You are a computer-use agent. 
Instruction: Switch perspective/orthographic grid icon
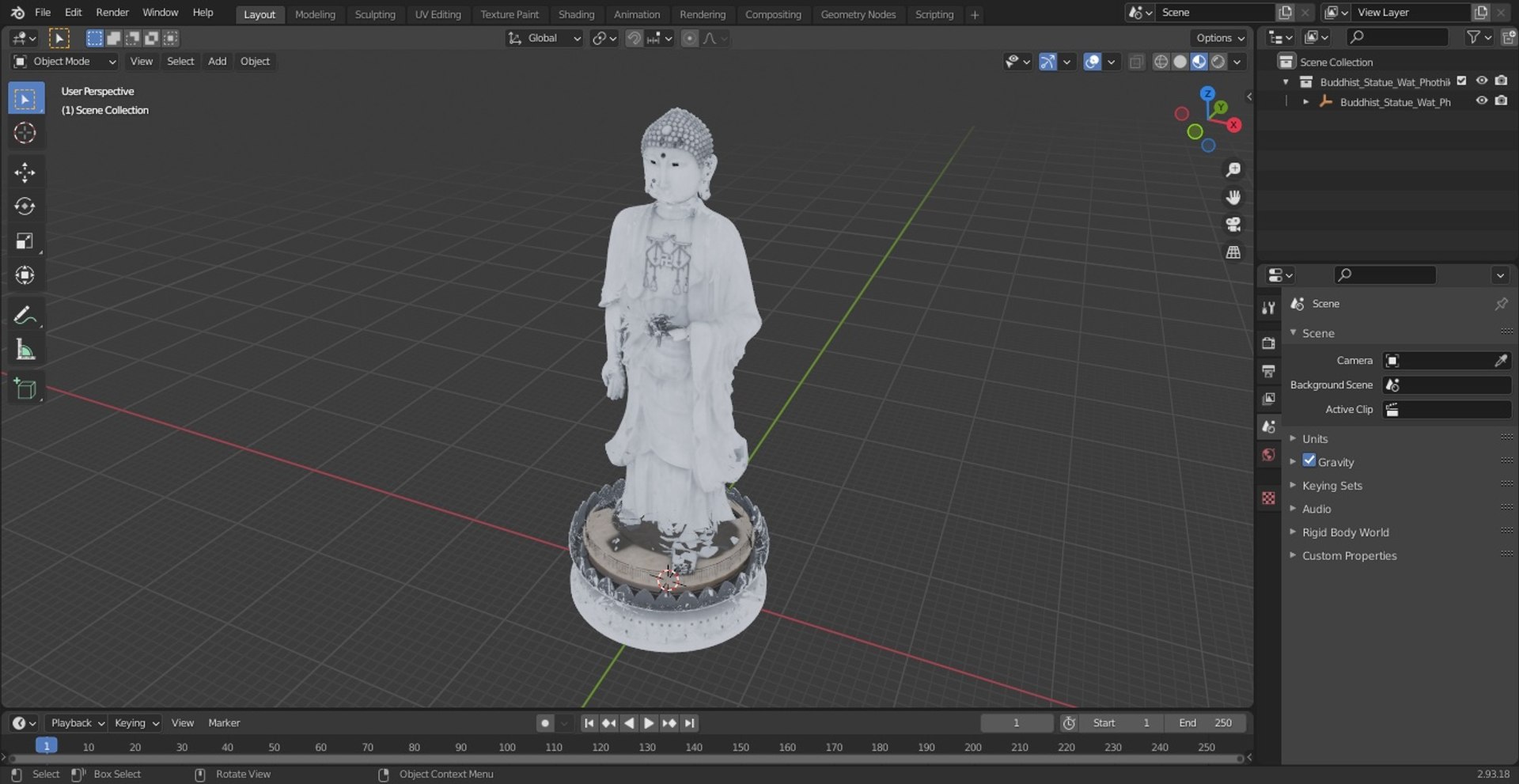(x=1233, y=253)
